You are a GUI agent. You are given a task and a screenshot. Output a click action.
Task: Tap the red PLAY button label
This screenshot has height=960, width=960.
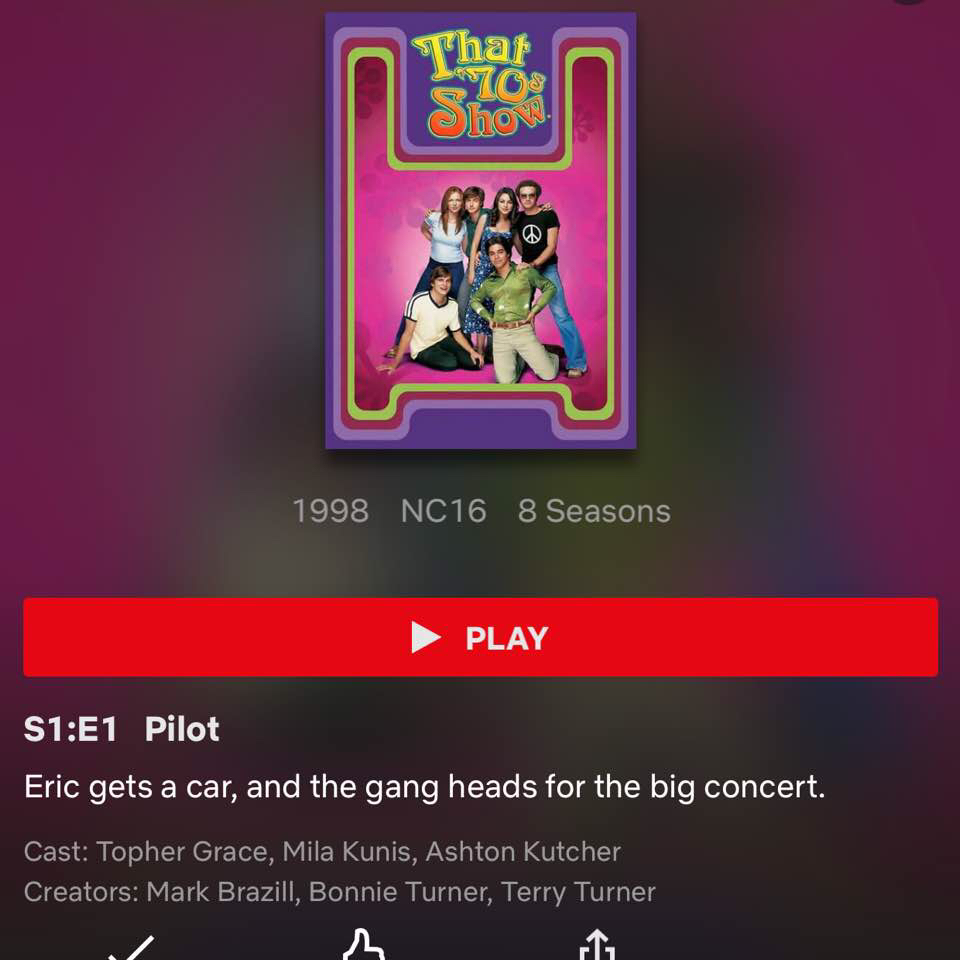[x=506, y=639]
